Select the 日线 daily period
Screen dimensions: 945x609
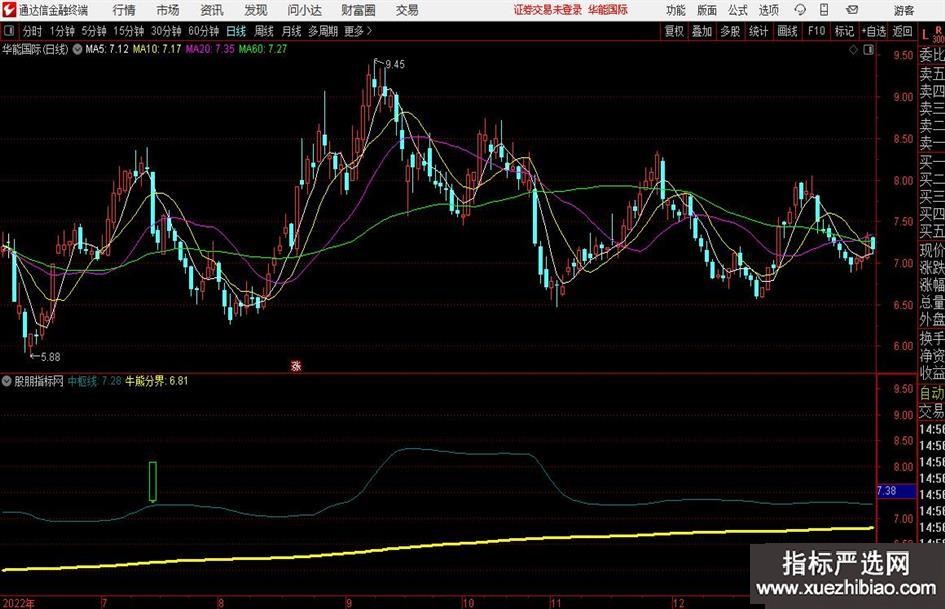tap(236, 31)
